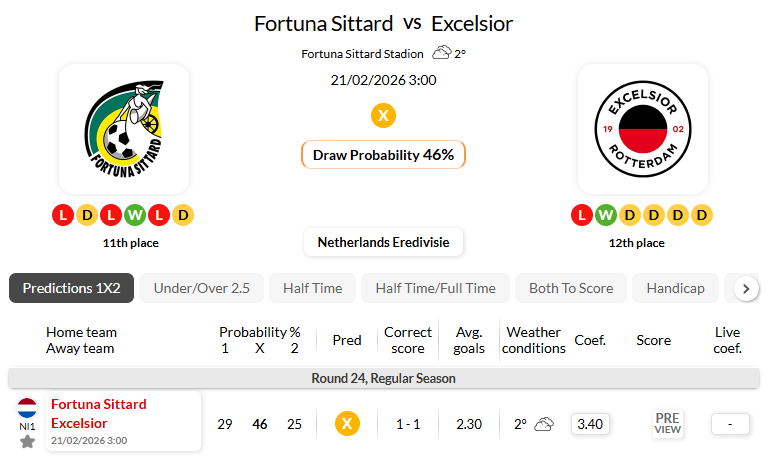
Task: Click the cloud icon beside stadium name
Action: point(440,54)
